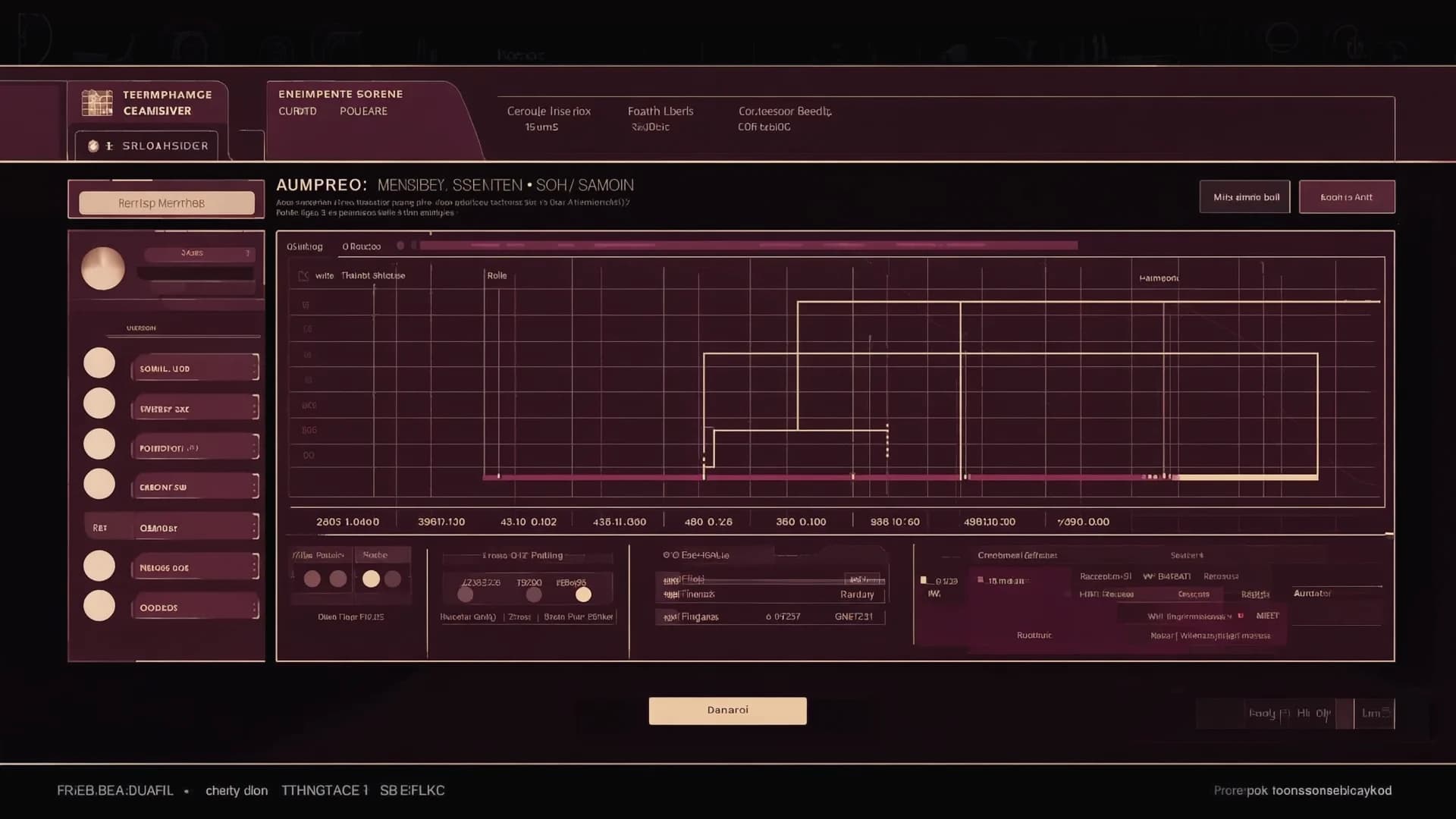
Task: Select the bright dot under FEBol96
Action: 583,595
